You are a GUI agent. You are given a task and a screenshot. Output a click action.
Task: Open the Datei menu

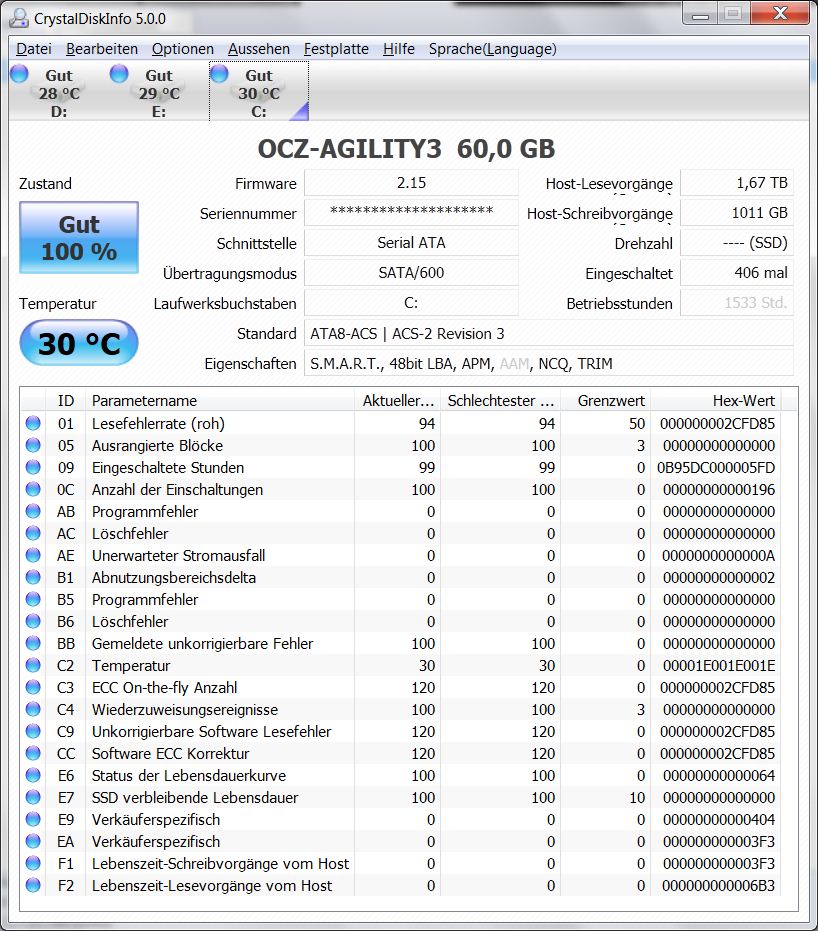click(x=34, y=49)
